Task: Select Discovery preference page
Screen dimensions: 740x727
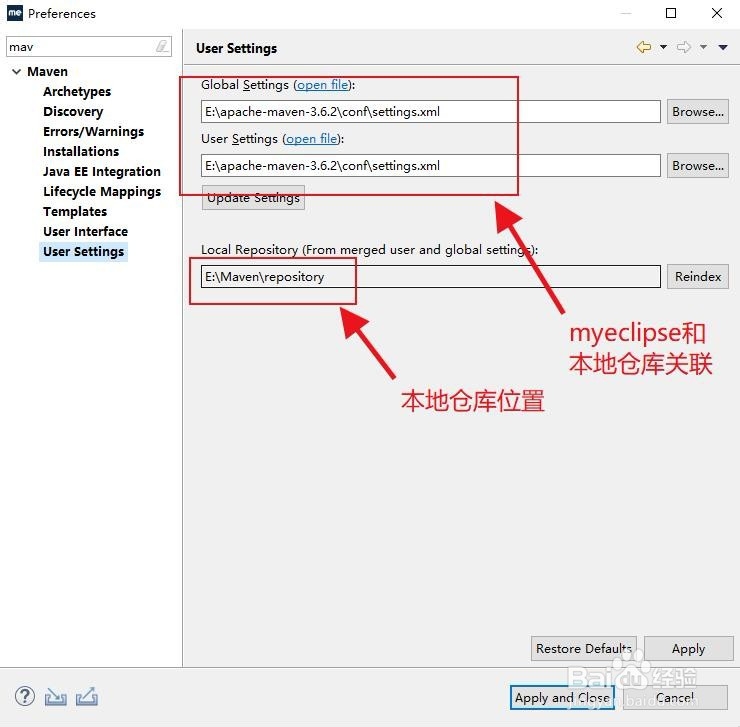Action: coord(73,111)
